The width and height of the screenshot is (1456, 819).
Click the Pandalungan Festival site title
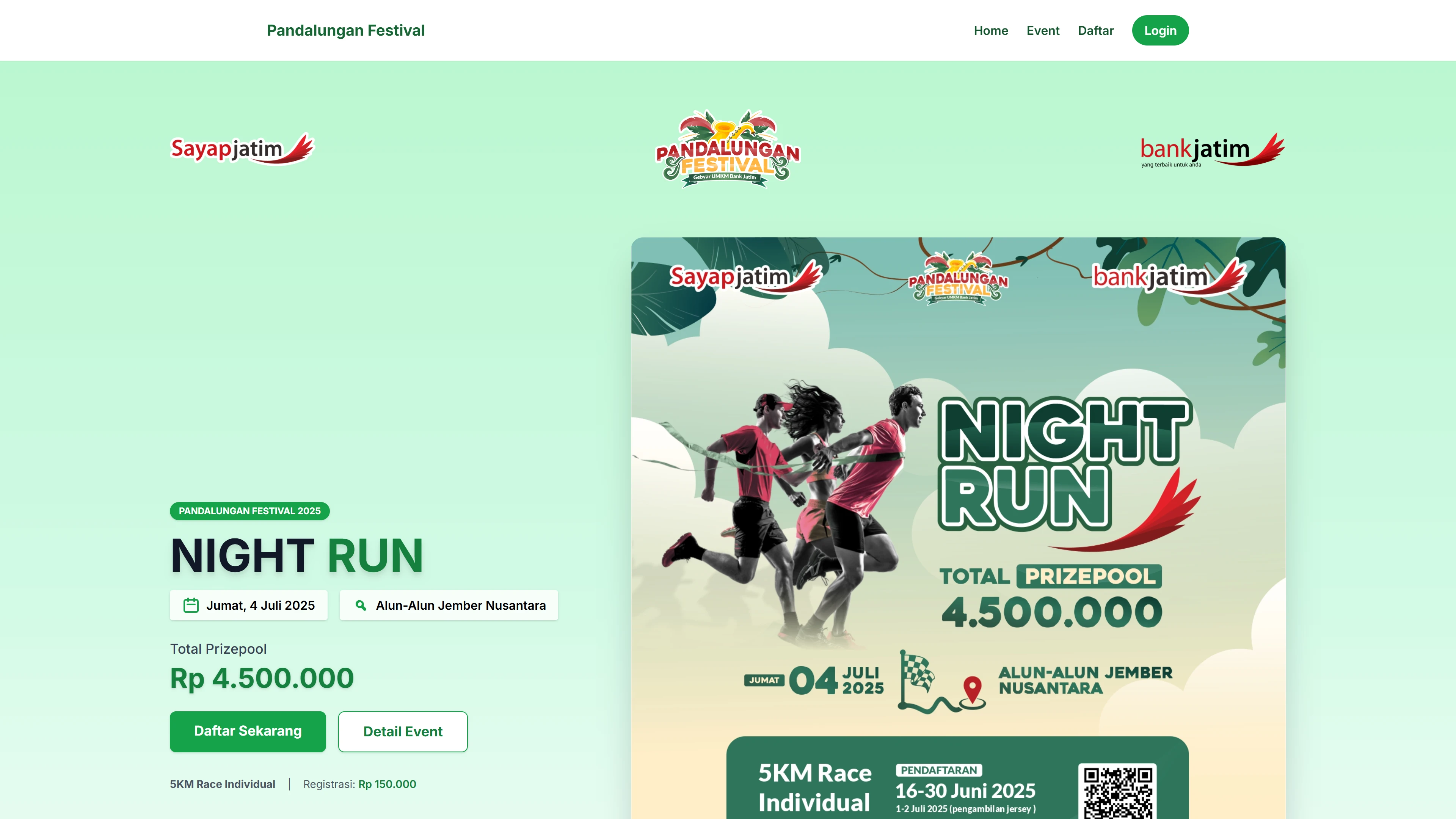[346, 30]
